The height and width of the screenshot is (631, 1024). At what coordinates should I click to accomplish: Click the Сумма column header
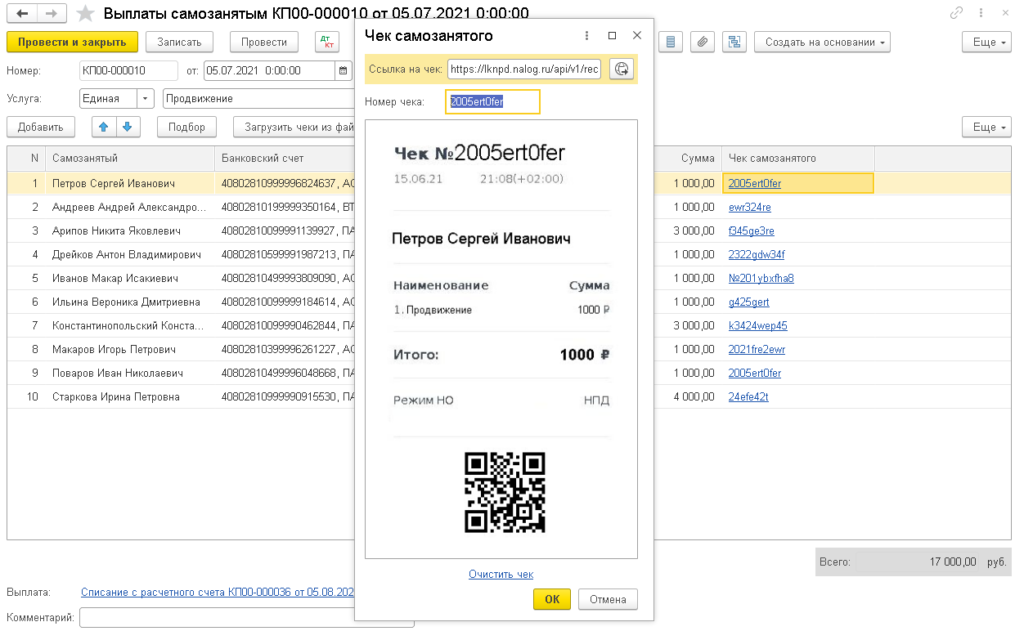point(688,158)
